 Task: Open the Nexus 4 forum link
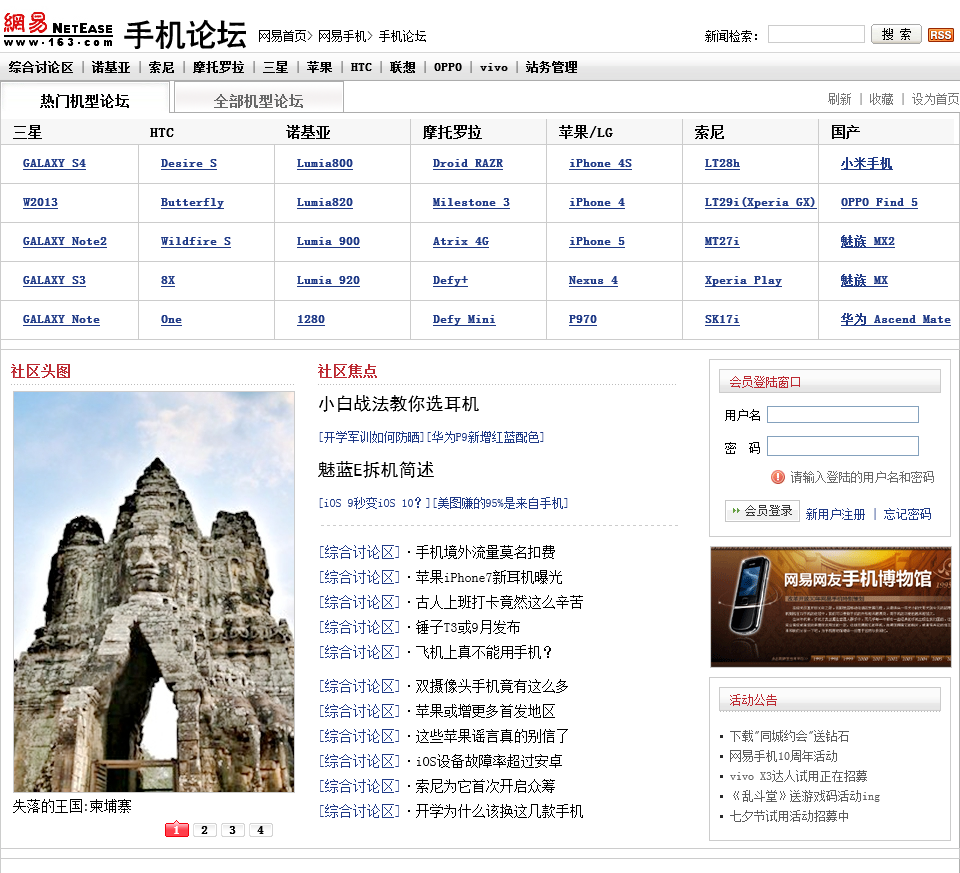[x=593, y=280]
